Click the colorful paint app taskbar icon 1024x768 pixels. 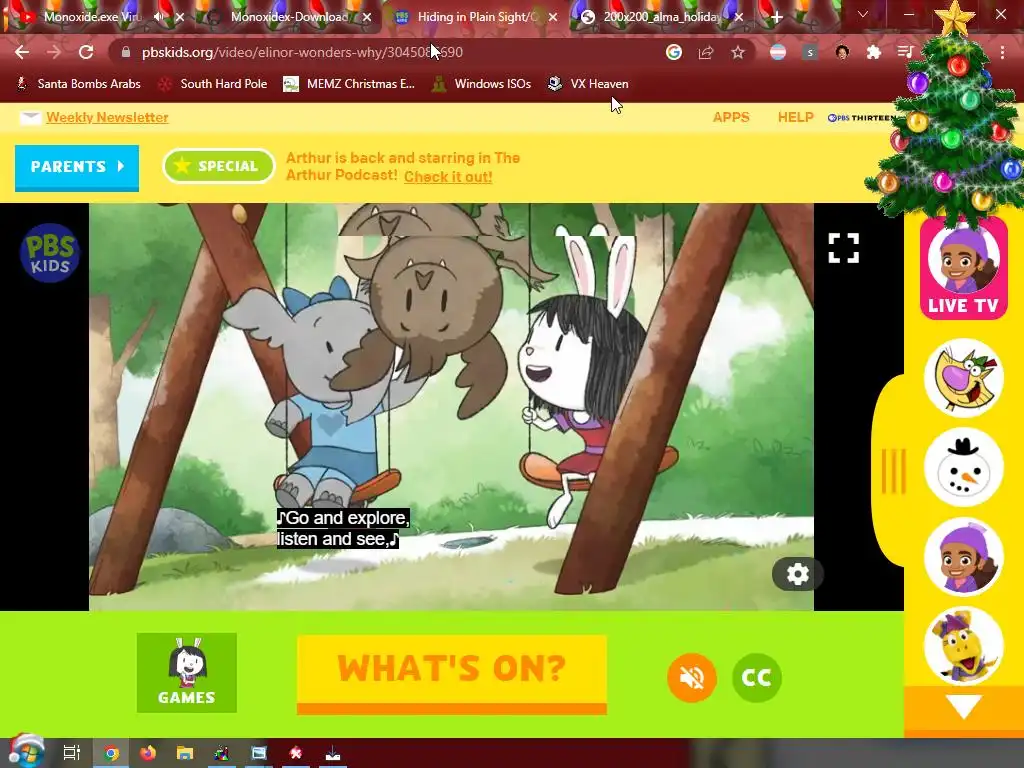tap(222, 753)
